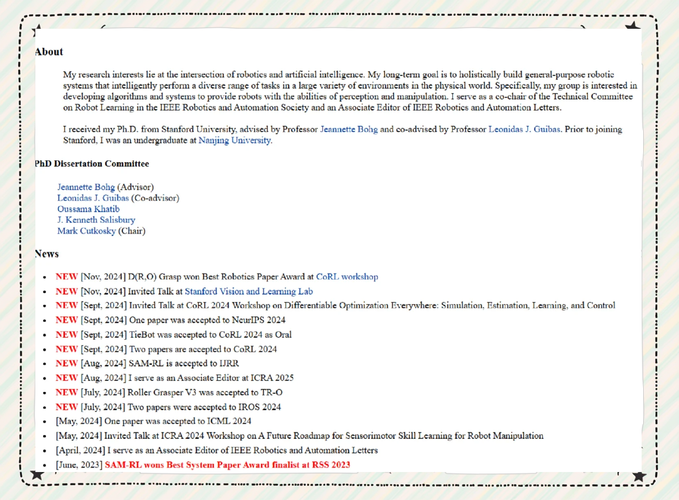Open J. Kenneth Salisbury's link
Viewport: 679px width, 500px height.
[96, 220]
